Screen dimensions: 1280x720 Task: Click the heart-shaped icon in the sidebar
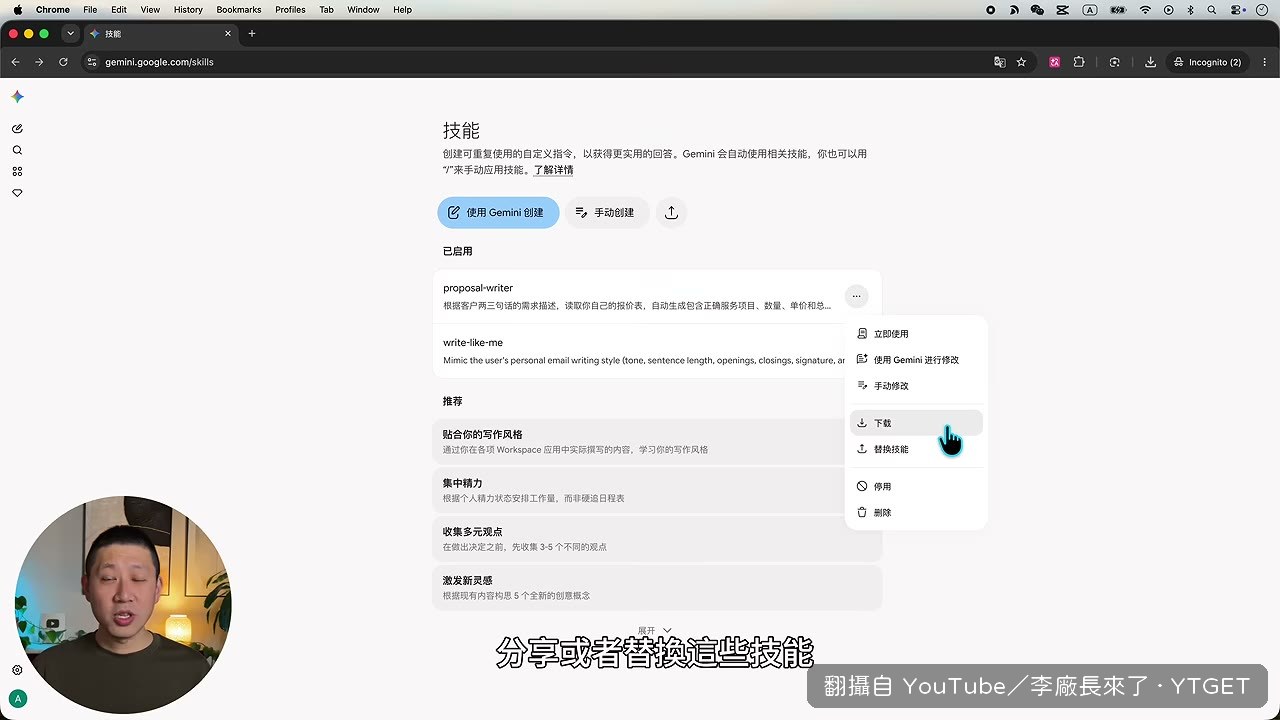17,193
